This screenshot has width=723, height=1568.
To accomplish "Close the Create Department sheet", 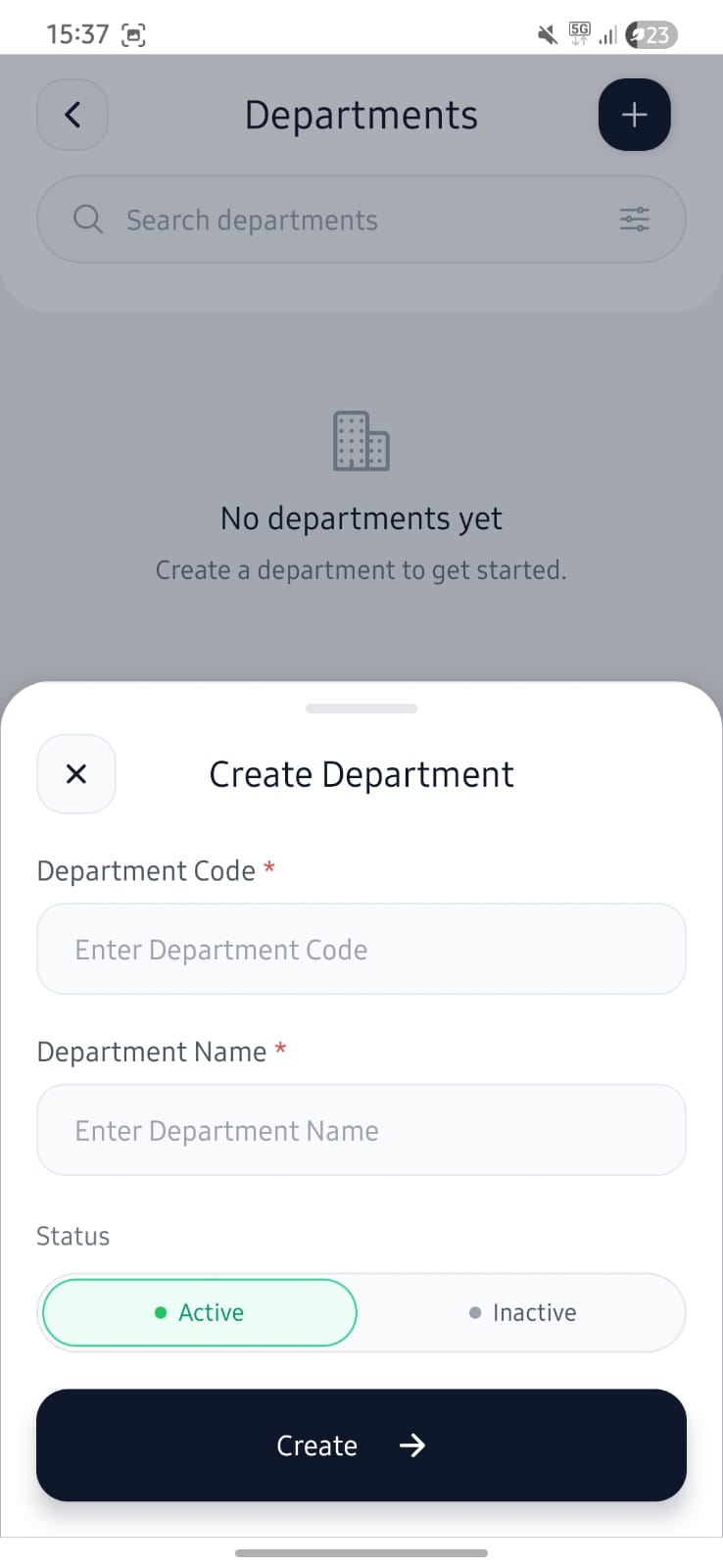I will coord(76,774).
